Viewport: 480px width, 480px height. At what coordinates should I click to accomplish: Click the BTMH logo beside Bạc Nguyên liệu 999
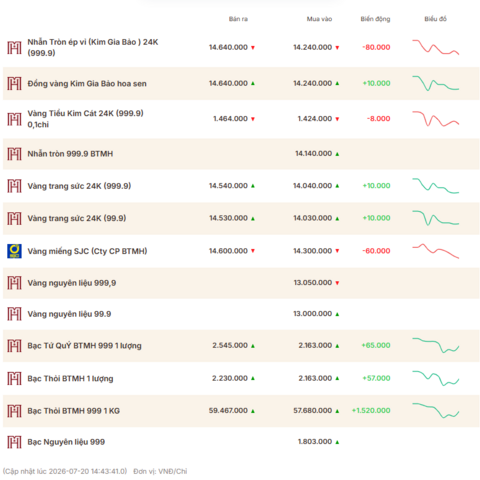click(x=14, y=442)
